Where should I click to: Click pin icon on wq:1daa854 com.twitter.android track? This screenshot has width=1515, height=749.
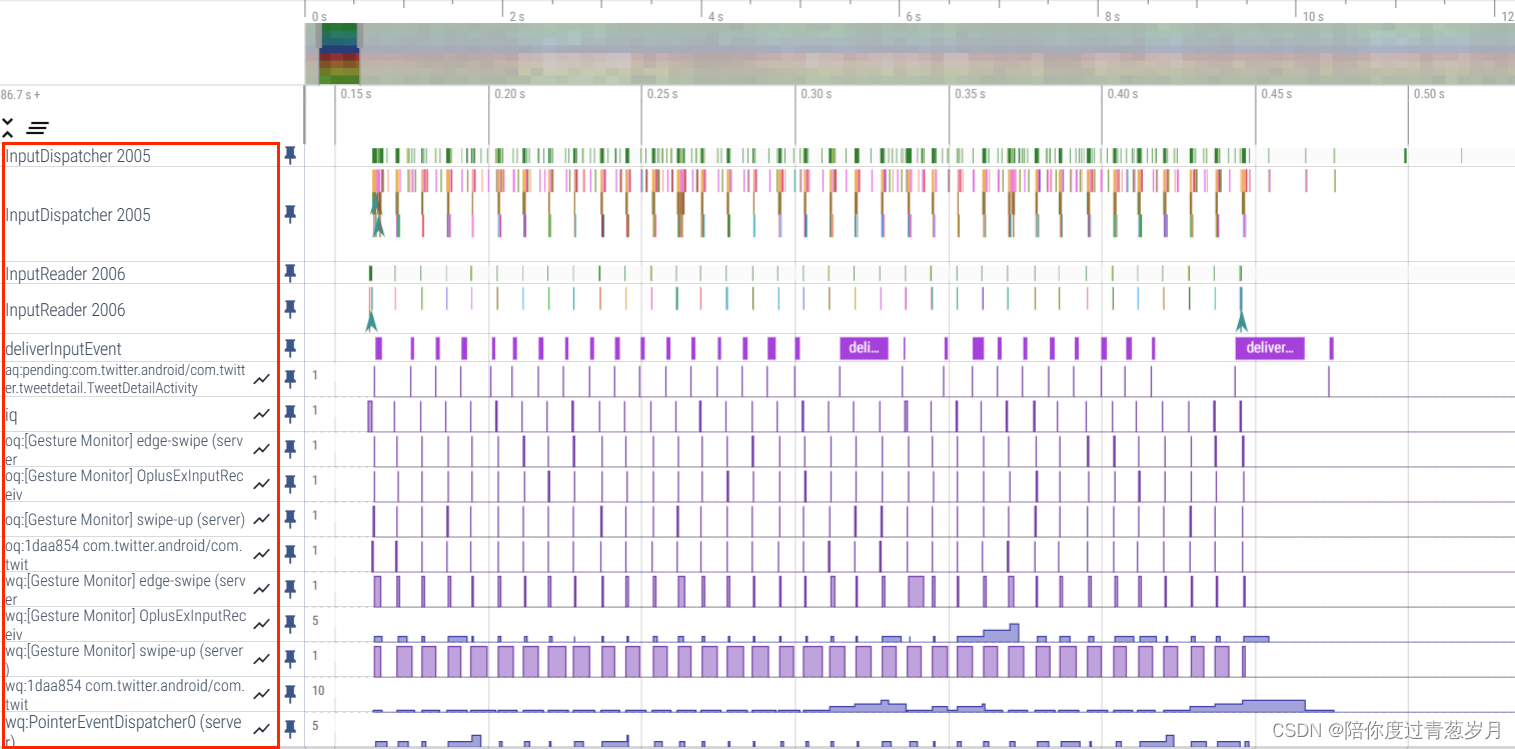[x=290, y=693]
